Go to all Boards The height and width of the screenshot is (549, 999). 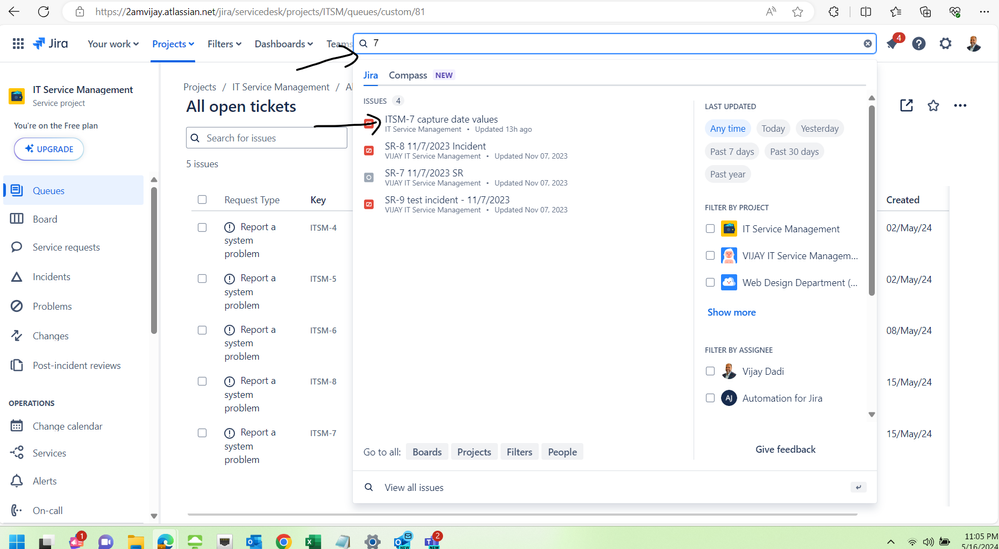[x=427, y=452]
